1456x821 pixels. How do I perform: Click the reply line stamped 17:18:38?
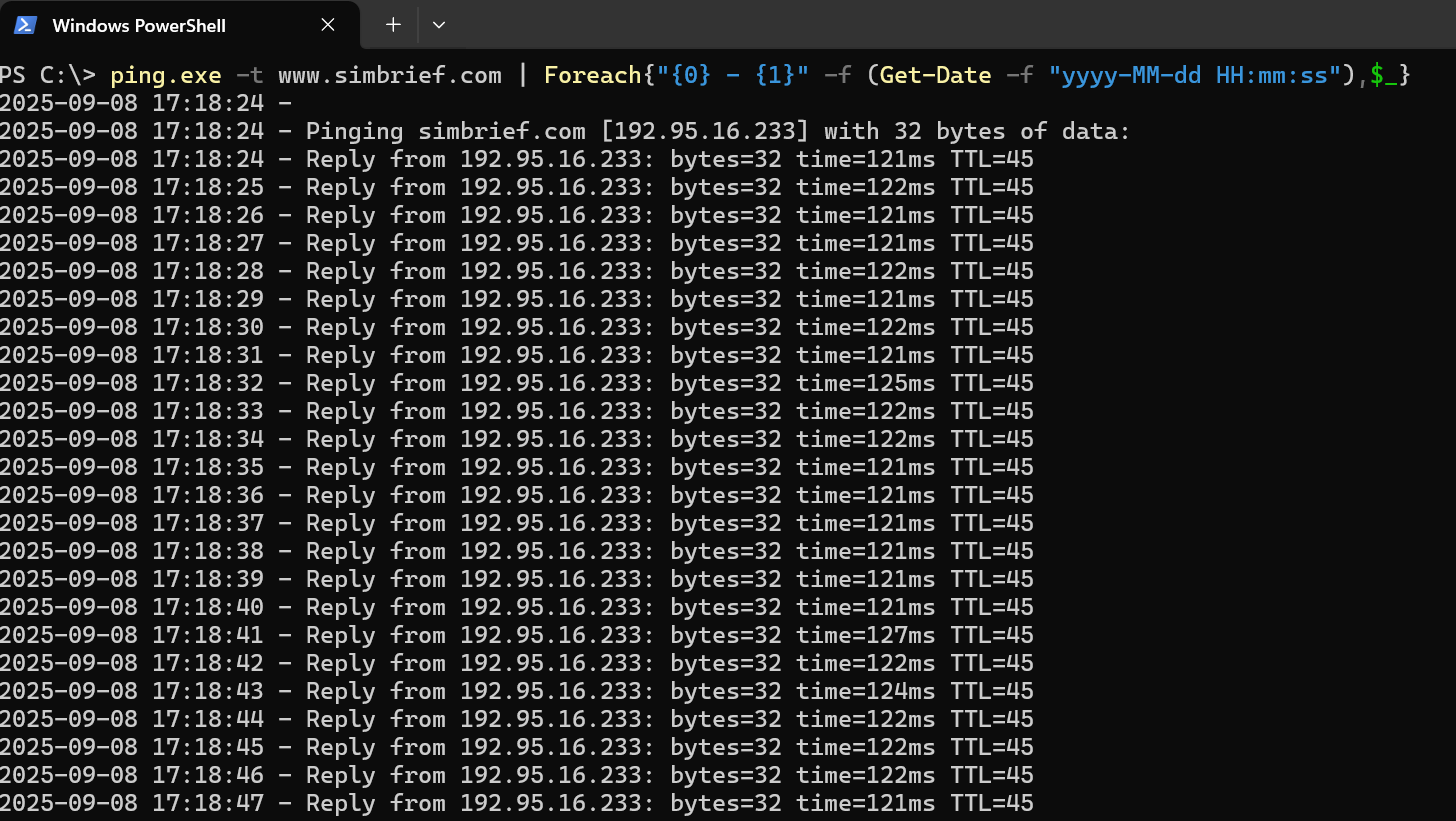(x=517, y=551)
